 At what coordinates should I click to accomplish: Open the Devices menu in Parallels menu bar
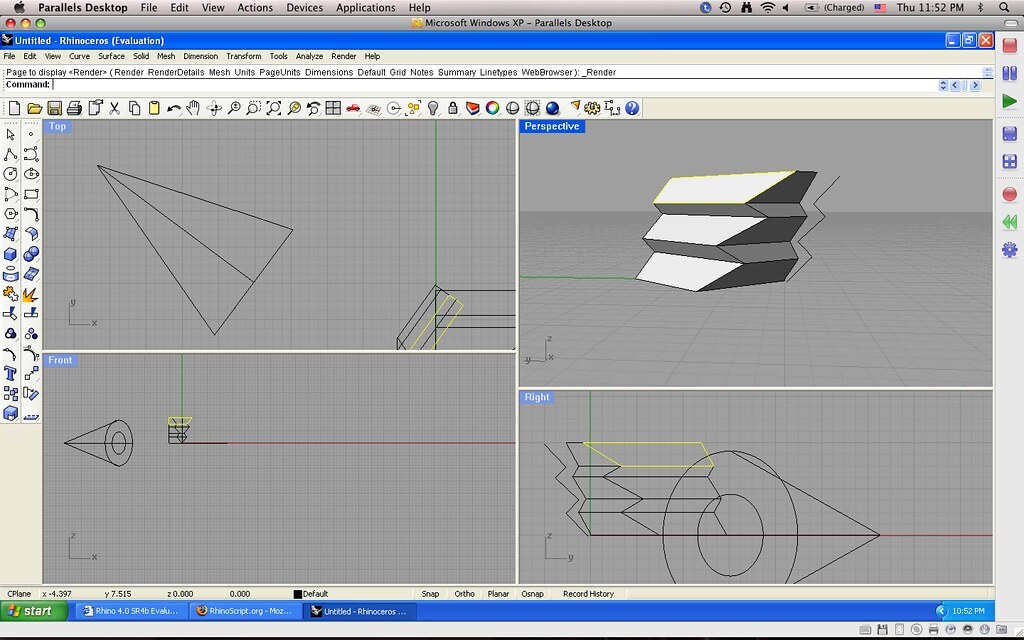pyautogui.click(x=304, y=8)
